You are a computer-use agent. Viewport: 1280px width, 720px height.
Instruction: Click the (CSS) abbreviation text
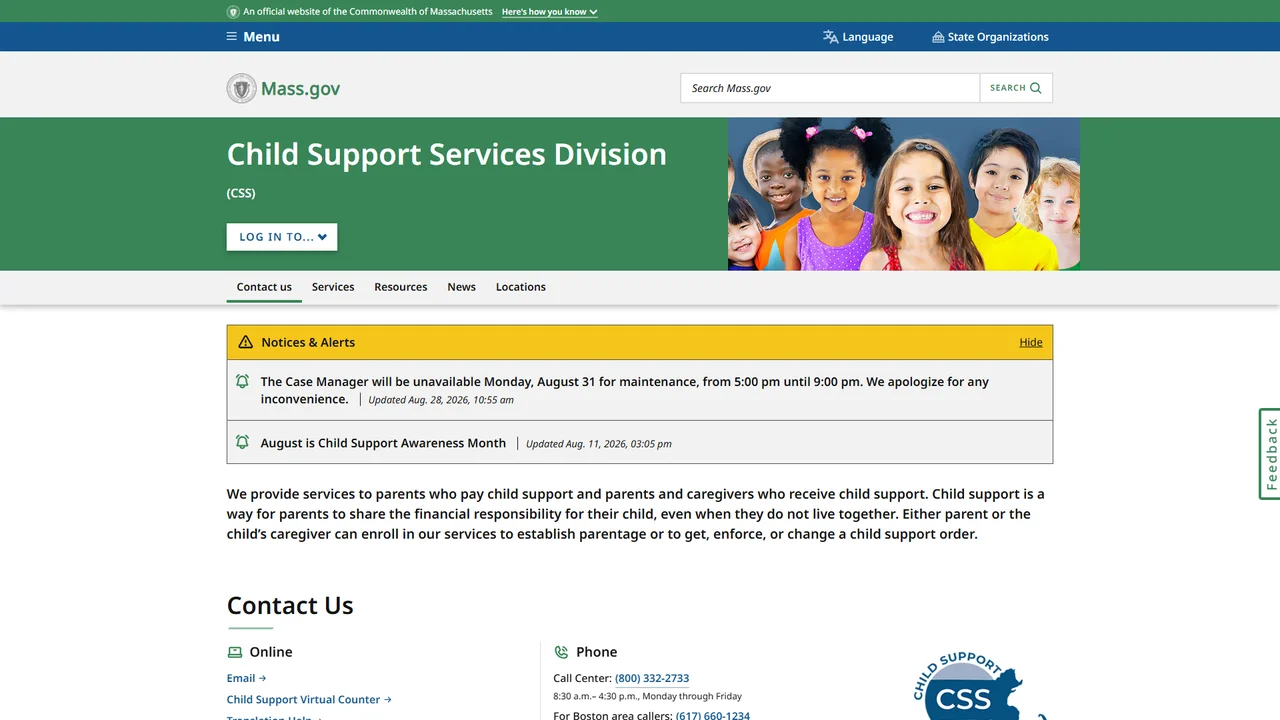point(241,193)
